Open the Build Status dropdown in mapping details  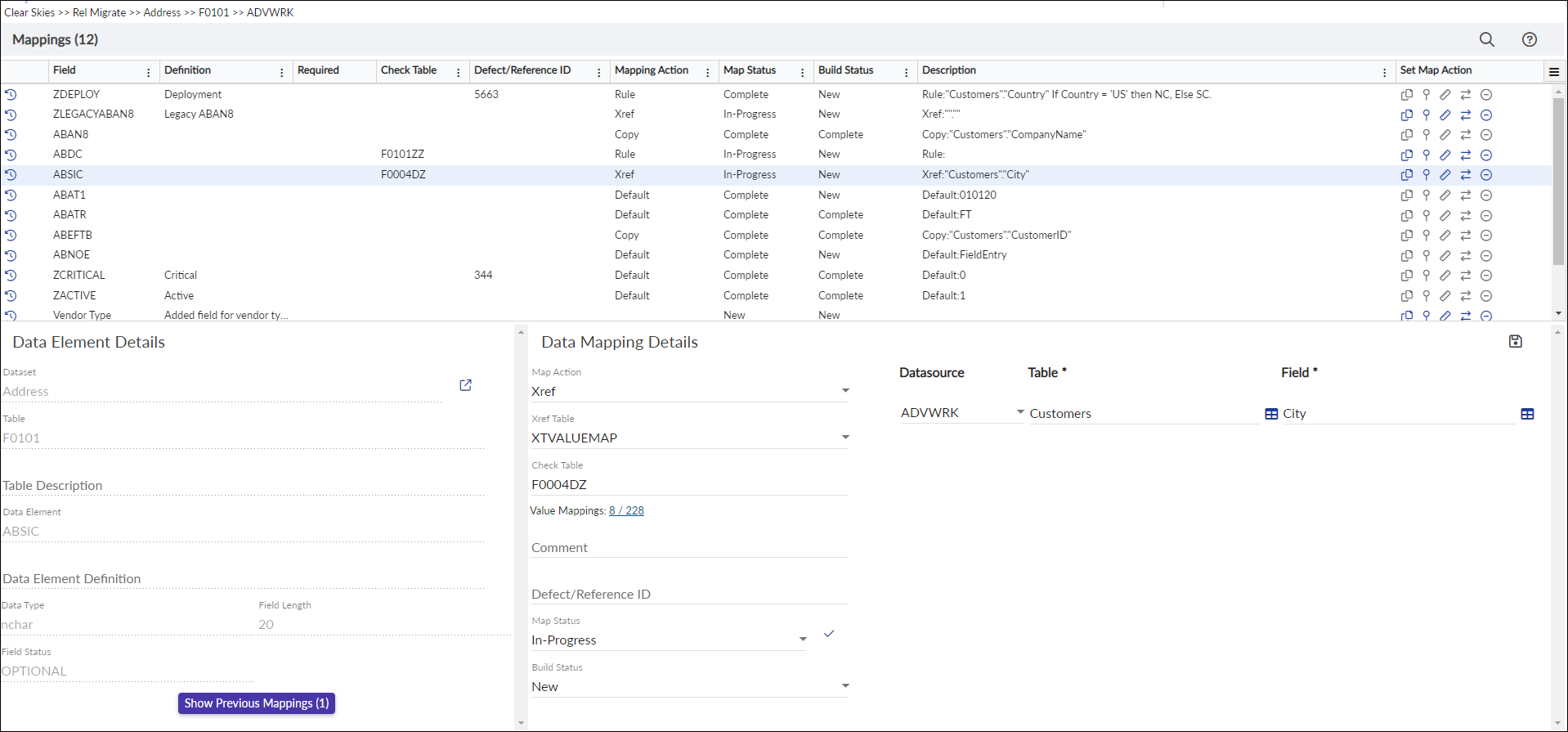[x=845, y=686]
